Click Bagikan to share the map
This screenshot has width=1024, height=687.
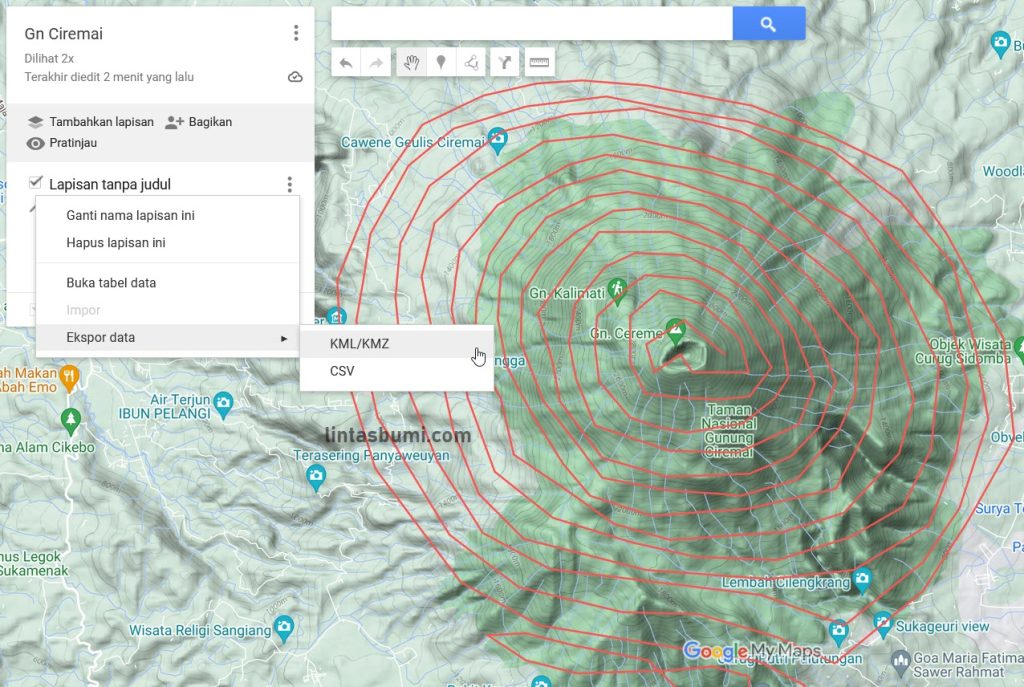[x=210, y=122]
